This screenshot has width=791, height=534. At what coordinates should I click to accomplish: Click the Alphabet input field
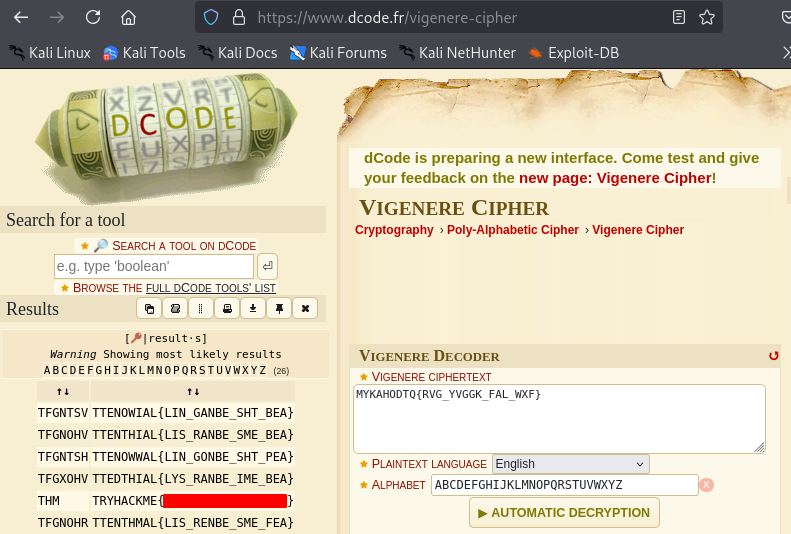(x=564, y=485)
